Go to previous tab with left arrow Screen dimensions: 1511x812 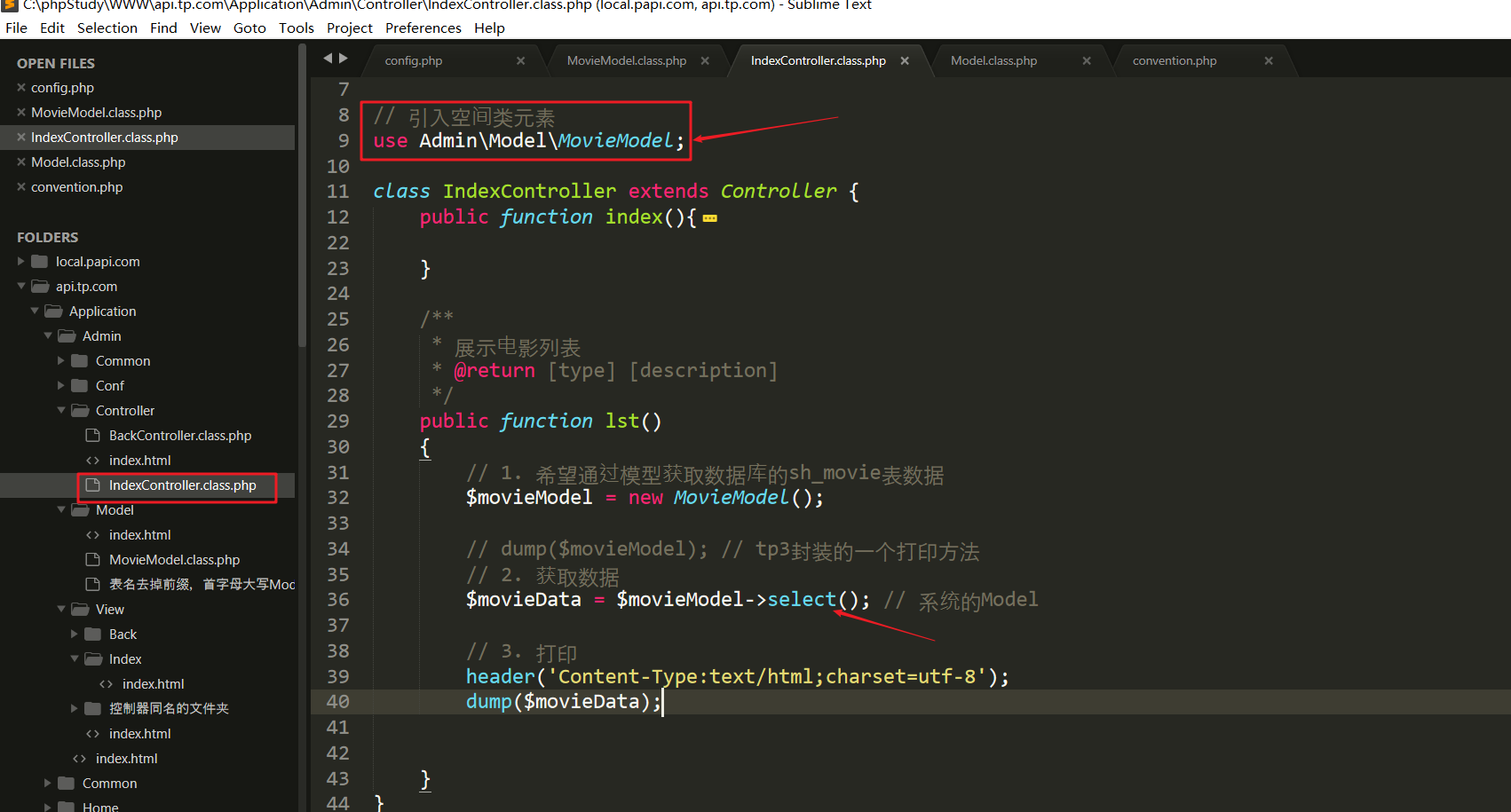328,59
